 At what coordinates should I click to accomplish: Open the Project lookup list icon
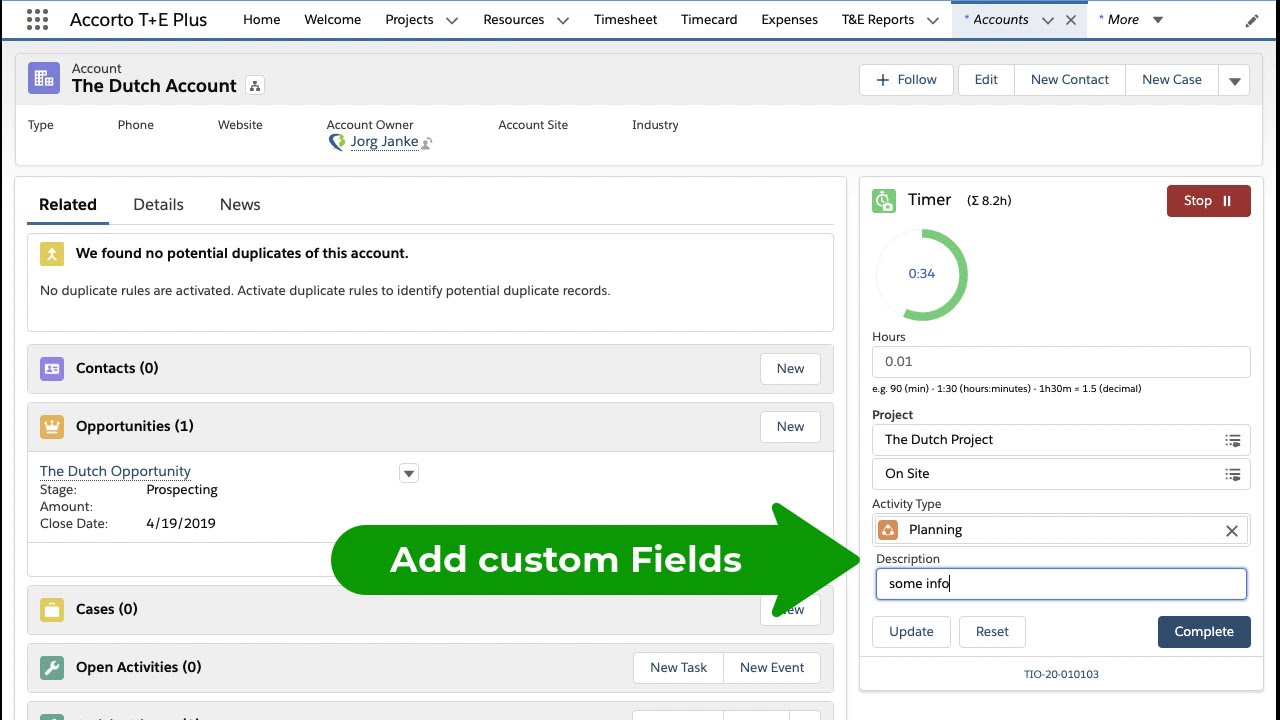[x=1232, y=440]
